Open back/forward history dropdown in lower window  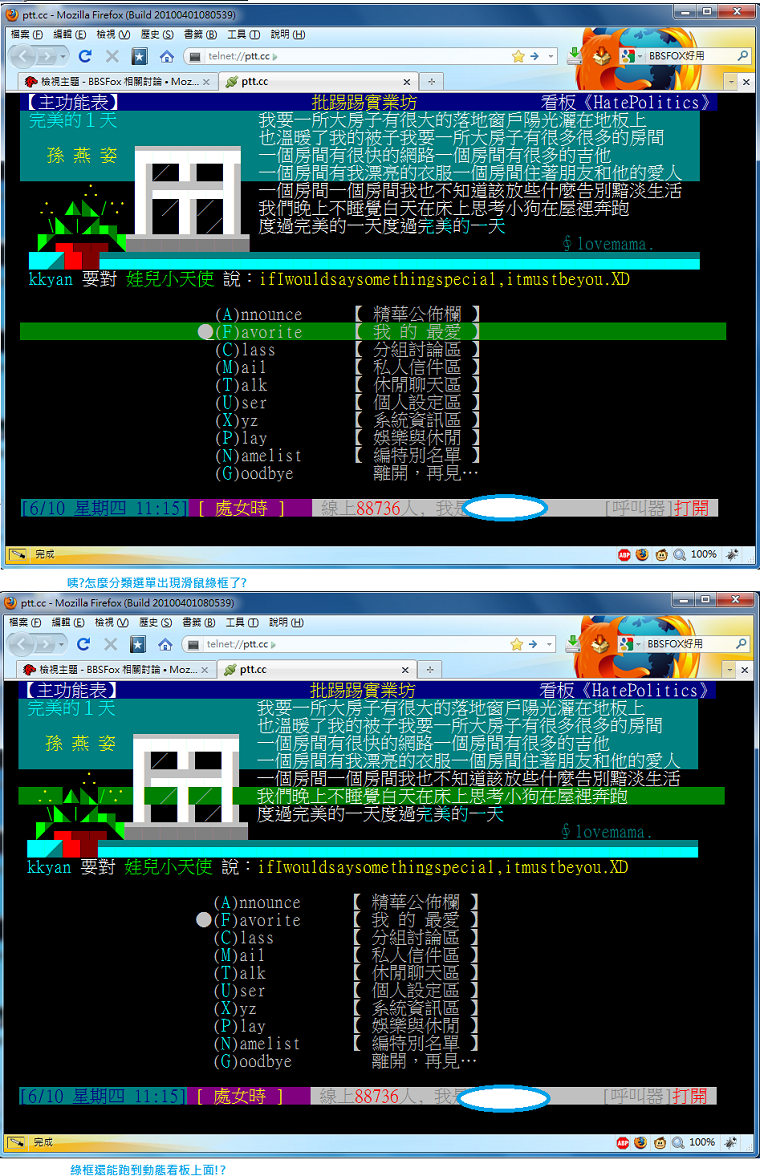pyautogui.click(x=62, y=644)
